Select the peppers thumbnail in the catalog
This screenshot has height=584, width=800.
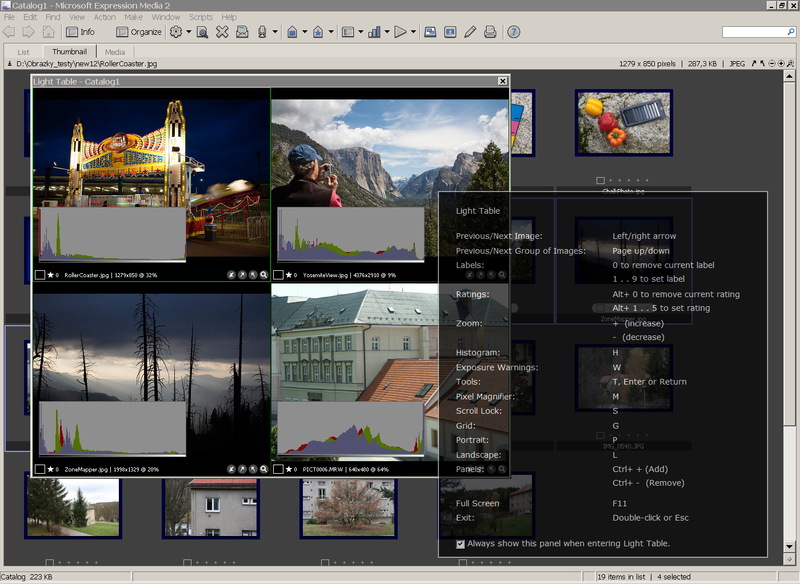623,123
